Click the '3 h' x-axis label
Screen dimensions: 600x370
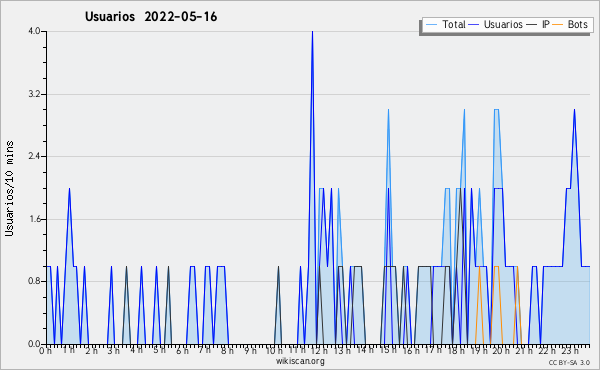coord(114,351)
